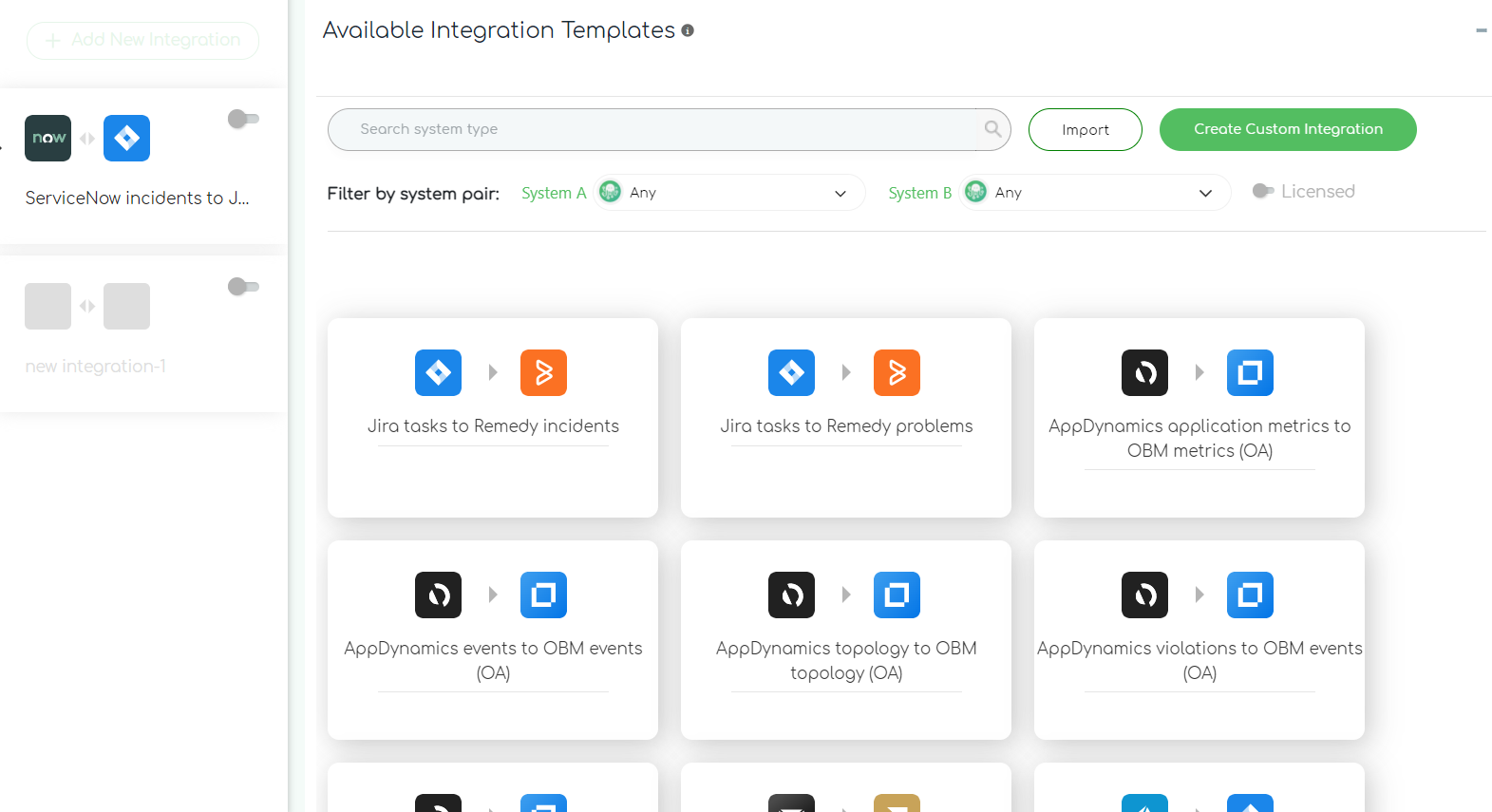The height and width of the screenshot is (812, 1492).
Task: Toggle the new integration-1 switch
Action: pos(243,287)
